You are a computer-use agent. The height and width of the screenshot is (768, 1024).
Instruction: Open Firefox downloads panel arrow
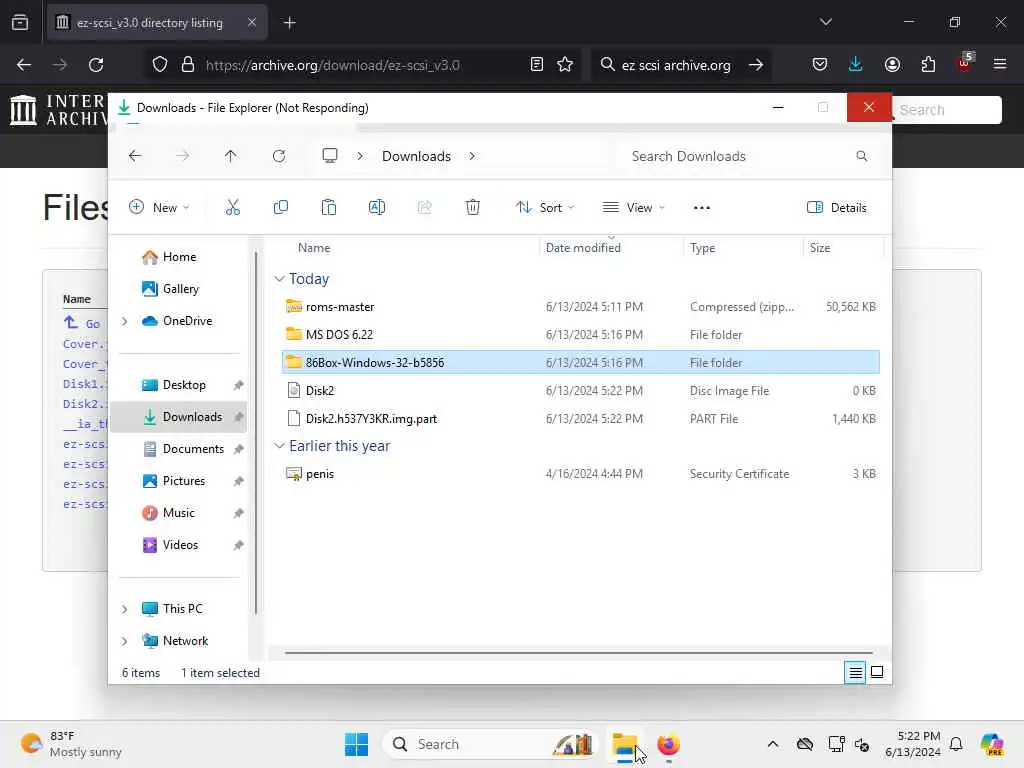point(856,64)
